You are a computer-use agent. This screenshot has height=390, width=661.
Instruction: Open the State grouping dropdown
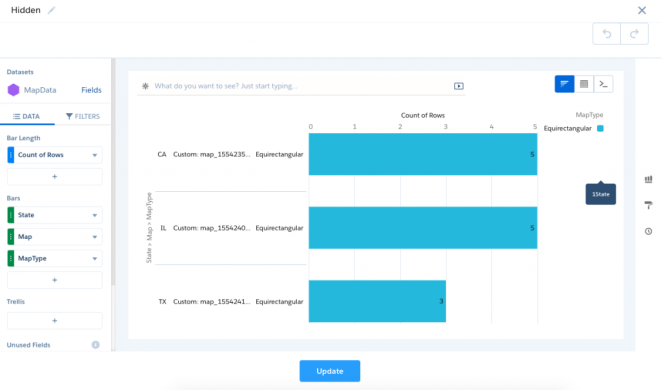94,215
